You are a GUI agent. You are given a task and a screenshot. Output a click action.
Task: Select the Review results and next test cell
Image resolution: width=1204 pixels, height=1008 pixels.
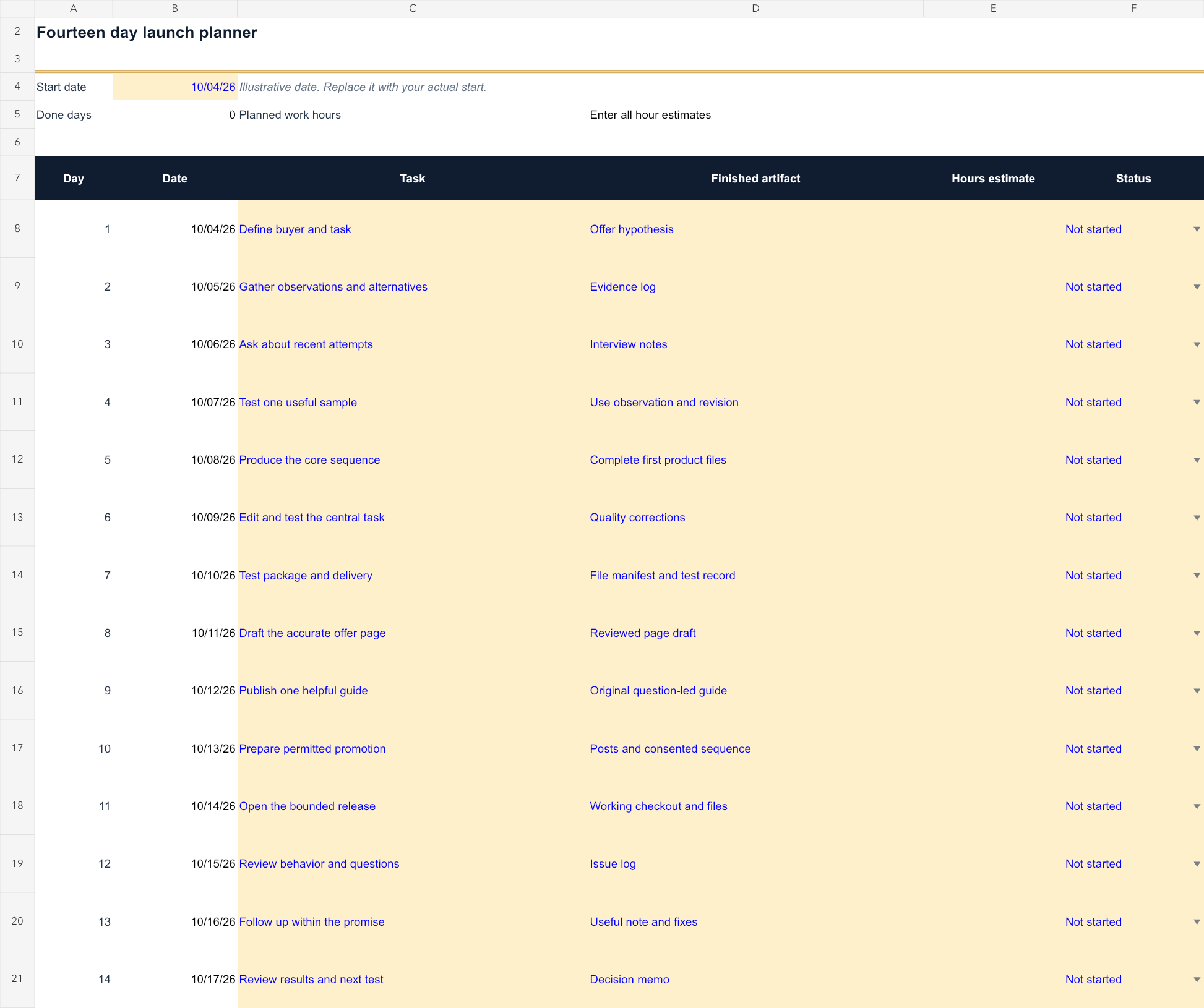click(x=413, y=980)
